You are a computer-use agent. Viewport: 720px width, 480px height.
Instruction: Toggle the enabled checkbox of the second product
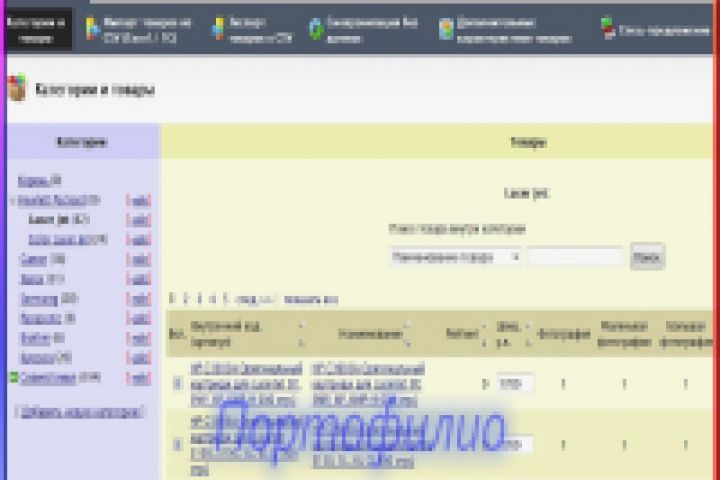coord(177,445)
